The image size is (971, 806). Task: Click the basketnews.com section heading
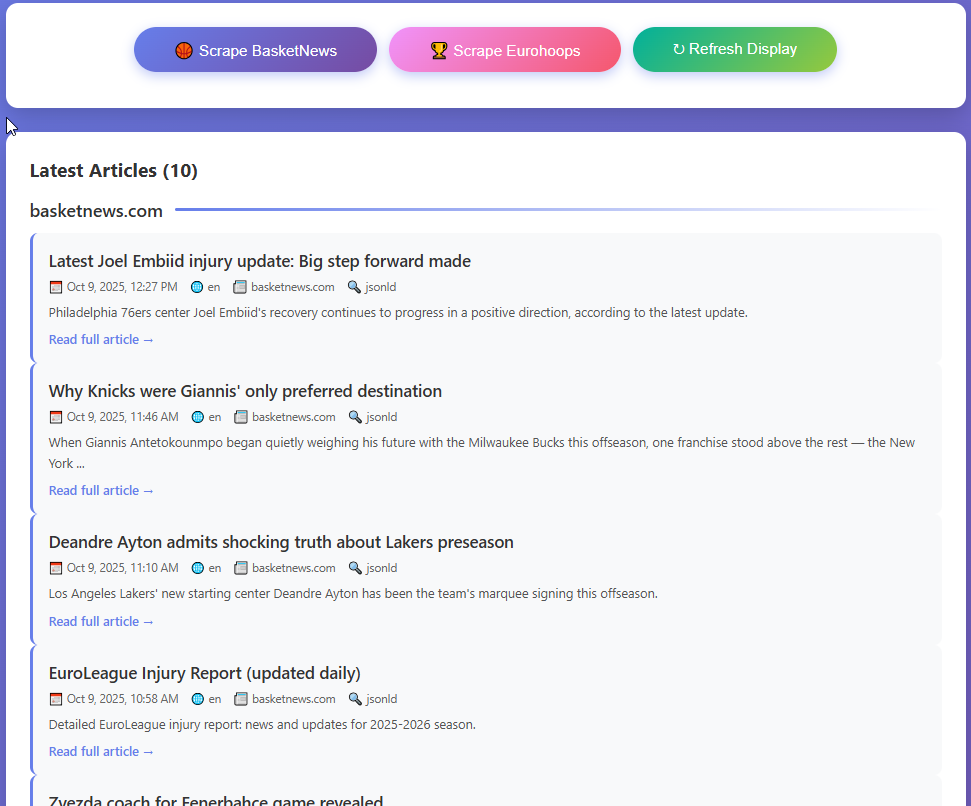(x=96, y=211)
